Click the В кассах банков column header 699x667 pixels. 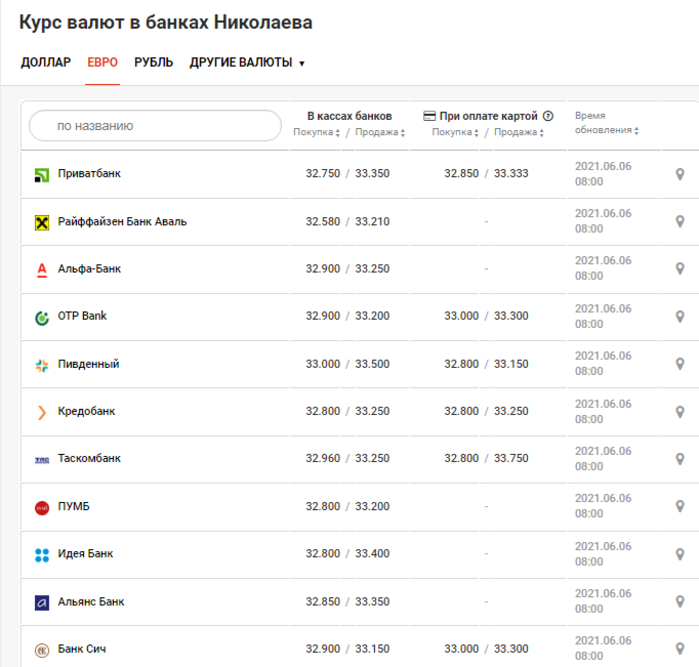pyautogui.click(x=350, y=116)
